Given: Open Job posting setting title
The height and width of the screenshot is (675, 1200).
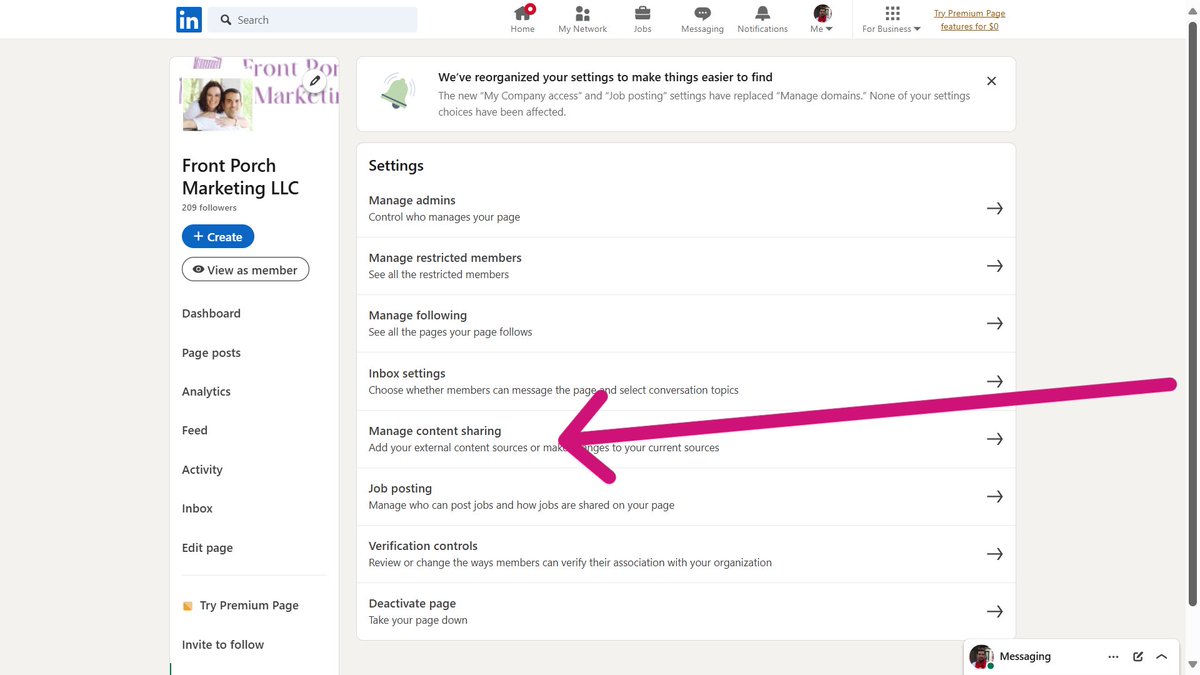Looking at the screenshot, I should [400, 488].
